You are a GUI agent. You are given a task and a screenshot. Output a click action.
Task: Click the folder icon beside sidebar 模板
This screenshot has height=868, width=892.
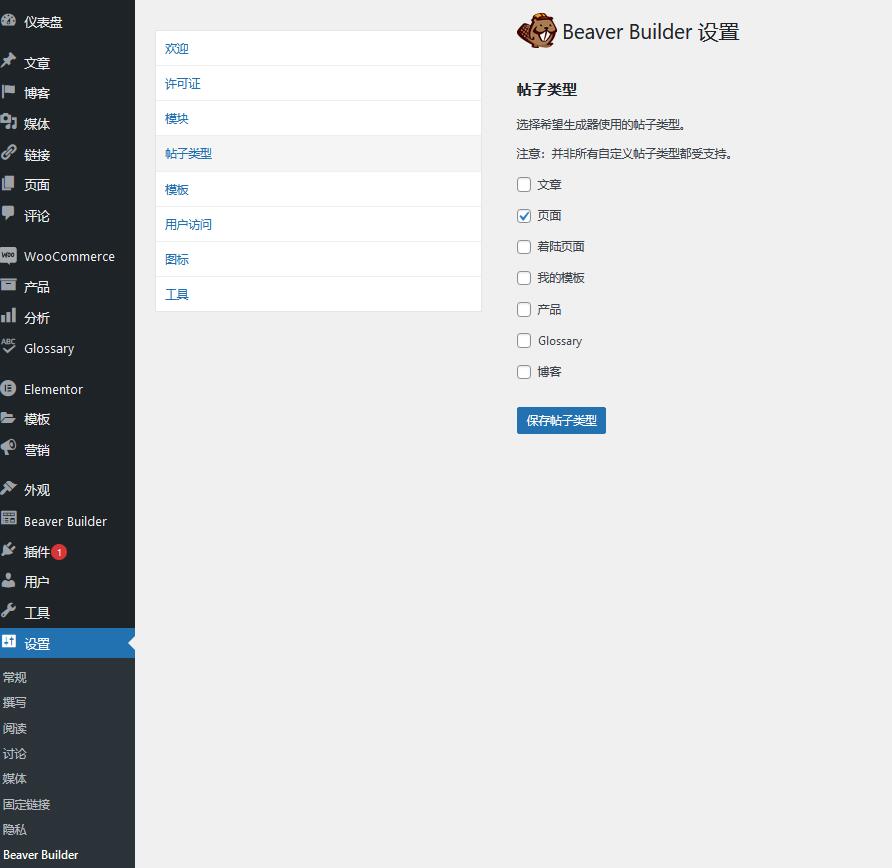pos(8,418)
